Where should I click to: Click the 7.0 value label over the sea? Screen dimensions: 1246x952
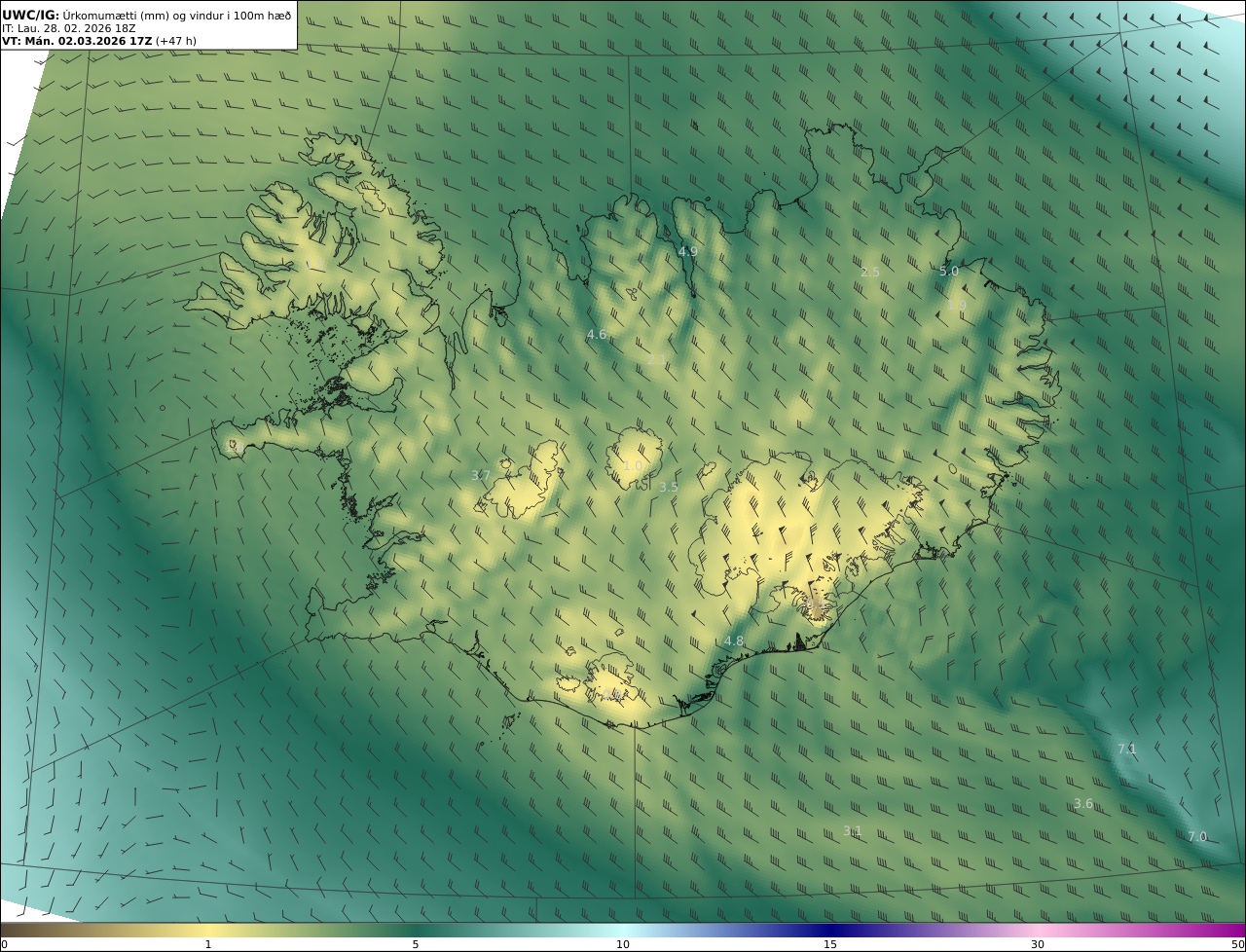point(1197,836)
